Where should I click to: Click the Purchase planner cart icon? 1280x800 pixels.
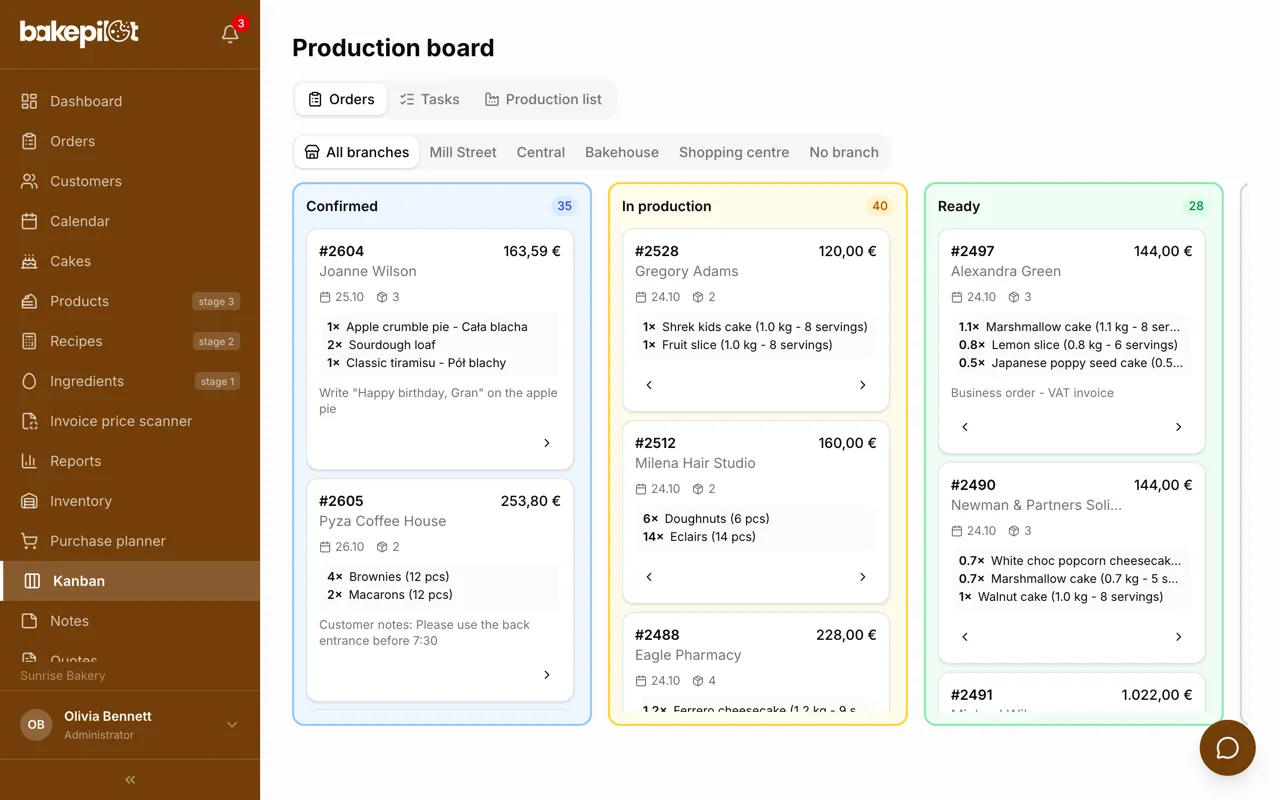point(30,541)
